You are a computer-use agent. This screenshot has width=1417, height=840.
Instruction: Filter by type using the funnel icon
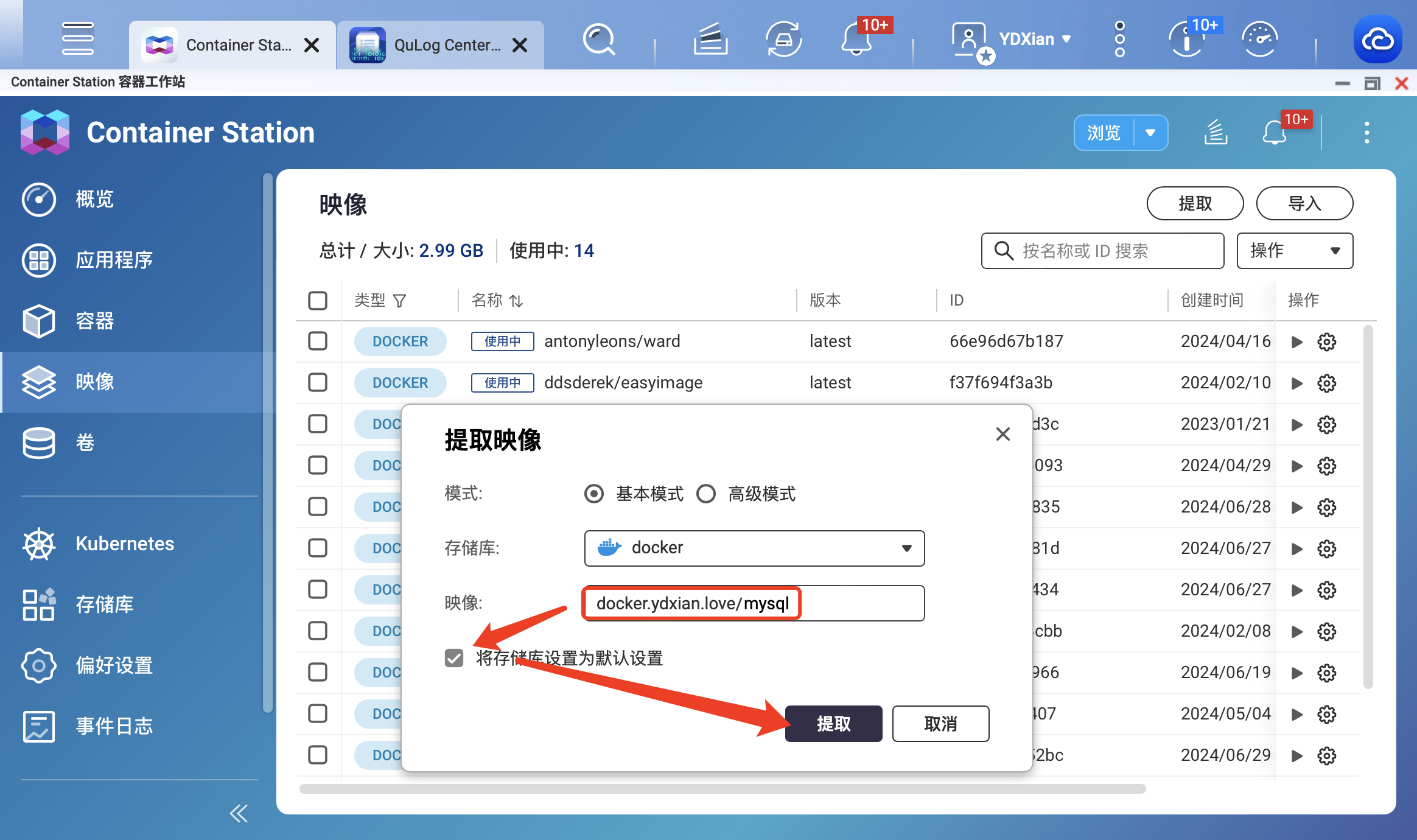pyautogui.click(x=399, y=301)
